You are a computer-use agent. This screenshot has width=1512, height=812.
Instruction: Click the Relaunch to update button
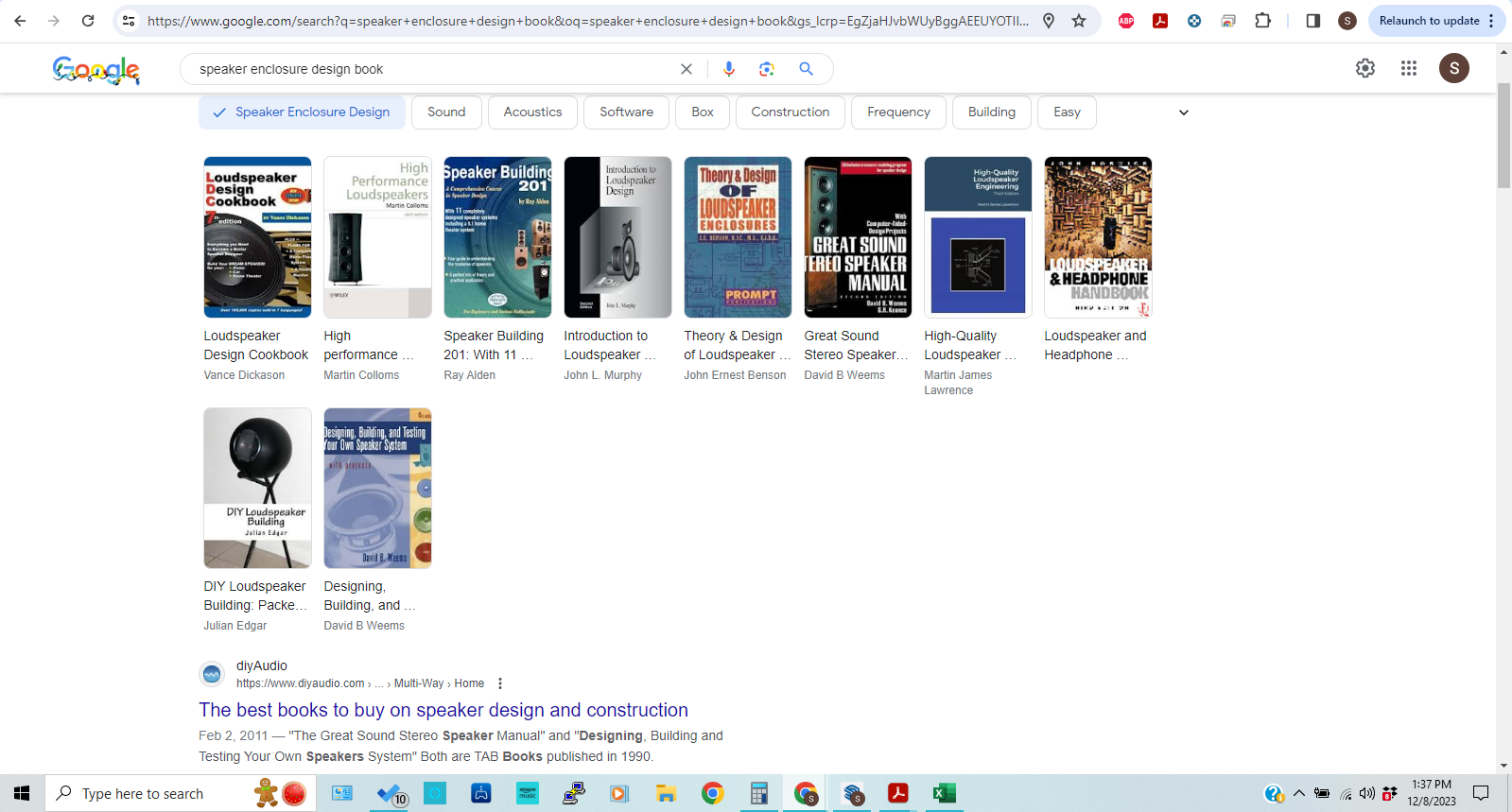pyautogui.click(x=1429, y=21)
